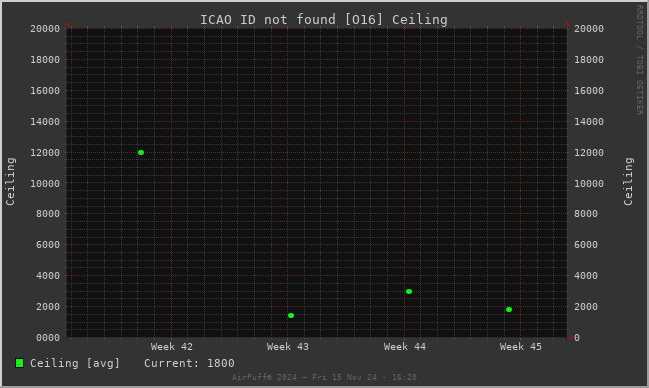
Task: Select the green dot near Week 43
Action: click(x=291, y=316)
